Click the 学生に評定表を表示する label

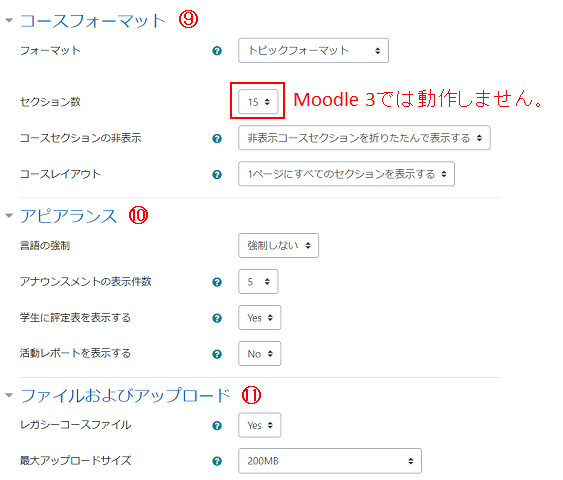point(75,318)
